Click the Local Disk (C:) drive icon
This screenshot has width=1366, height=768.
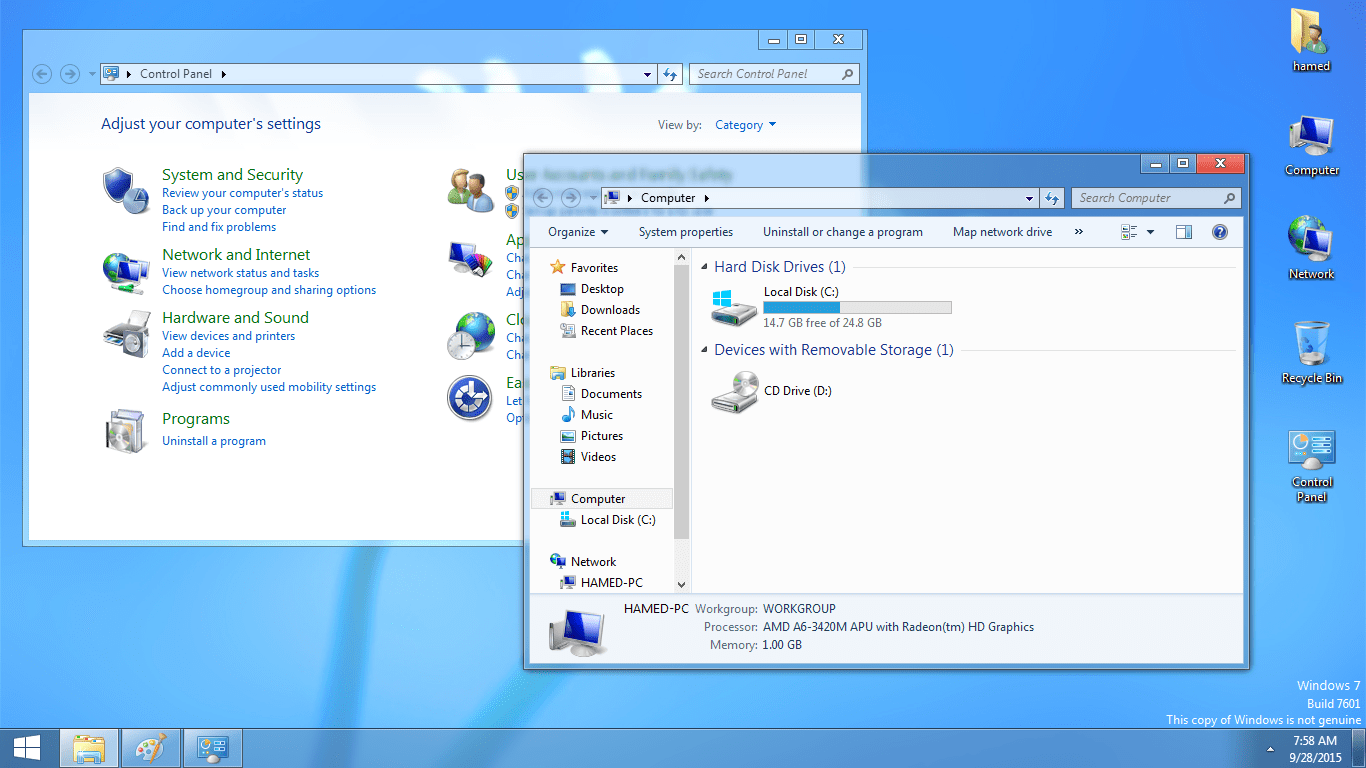pyautogui.click(x=734, y=307)
